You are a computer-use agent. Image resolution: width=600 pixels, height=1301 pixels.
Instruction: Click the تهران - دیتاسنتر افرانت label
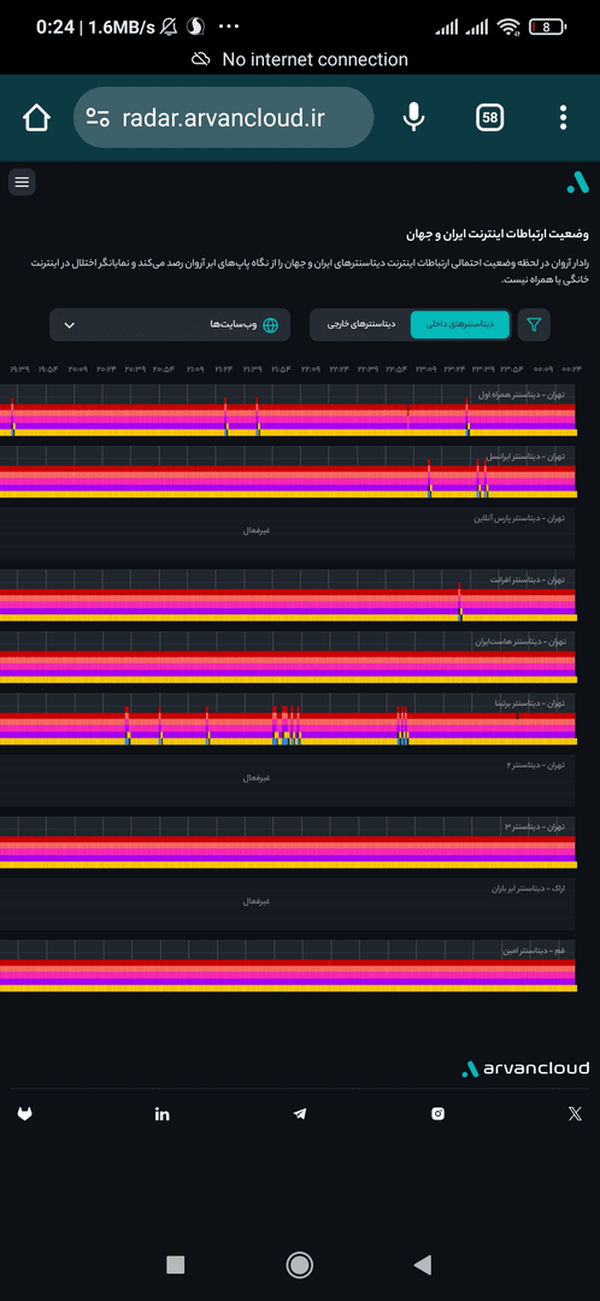tap(527, 579)
